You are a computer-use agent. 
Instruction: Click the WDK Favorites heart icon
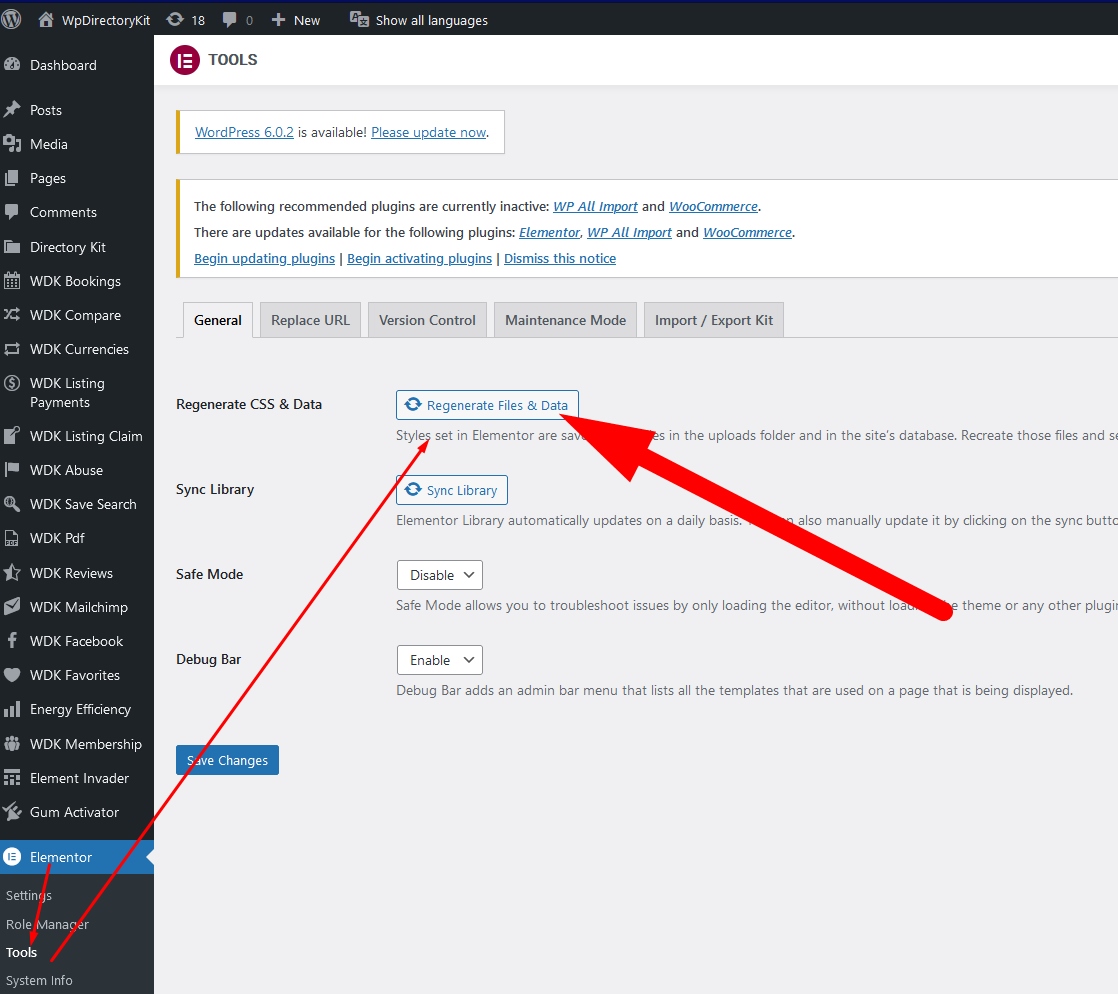pyautogui.click(x=11, y=675)
